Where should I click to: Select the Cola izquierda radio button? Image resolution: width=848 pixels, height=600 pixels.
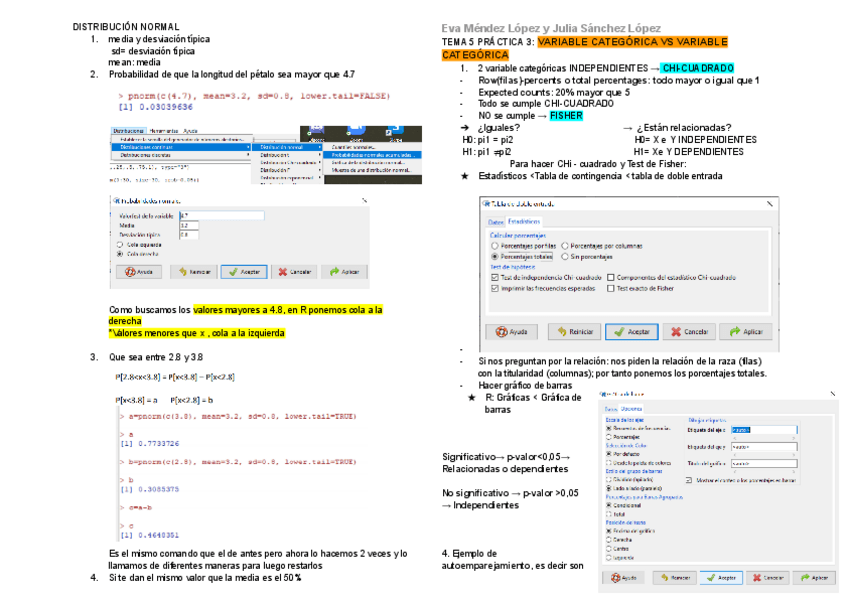[120, 245]
